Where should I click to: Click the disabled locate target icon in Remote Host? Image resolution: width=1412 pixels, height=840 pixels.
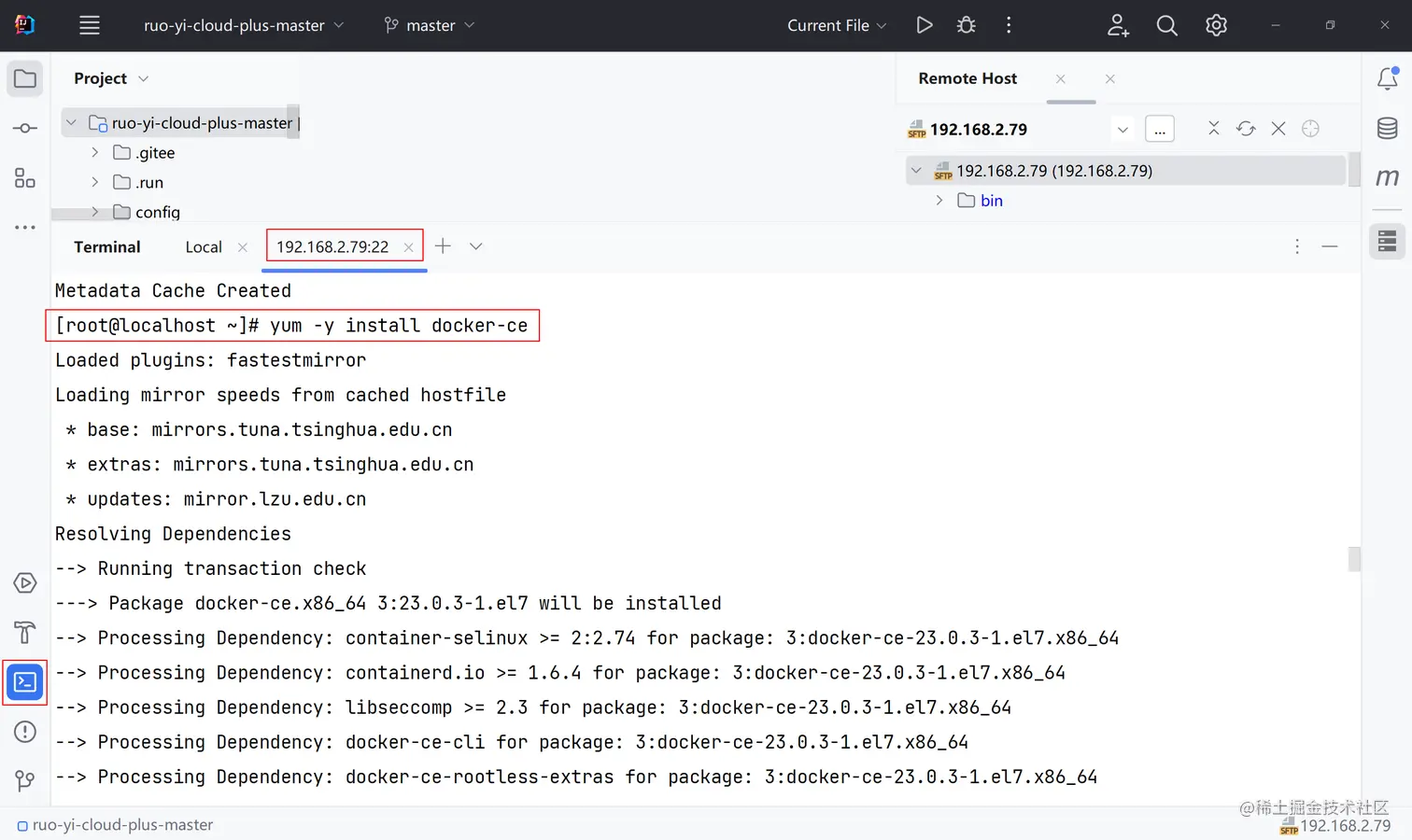[x=1311, y=128]
